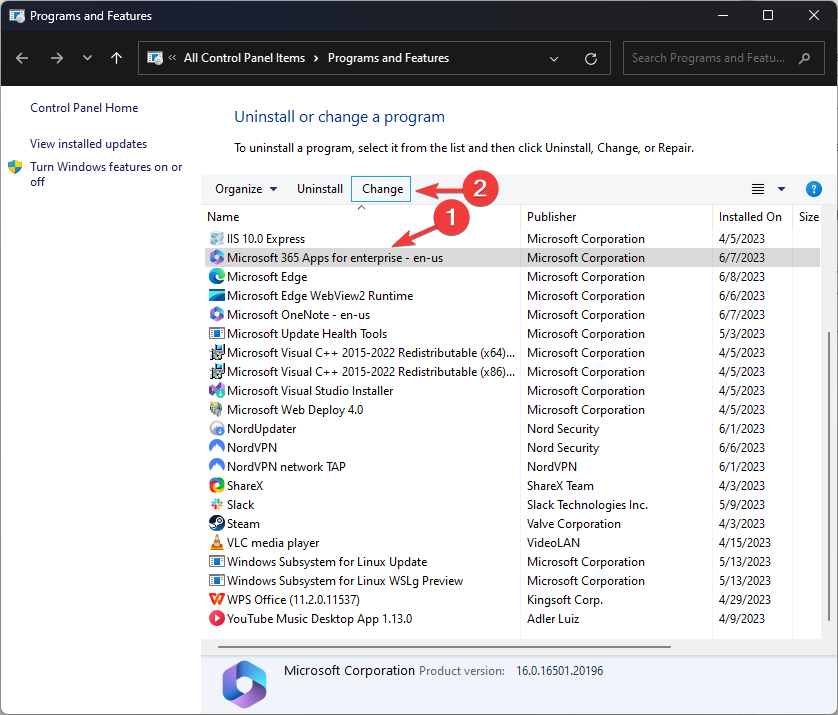The height and width of the screenshot is (715, 838).
Task: Click the Forward navigation arrow
Action: (x=57, y=58)
